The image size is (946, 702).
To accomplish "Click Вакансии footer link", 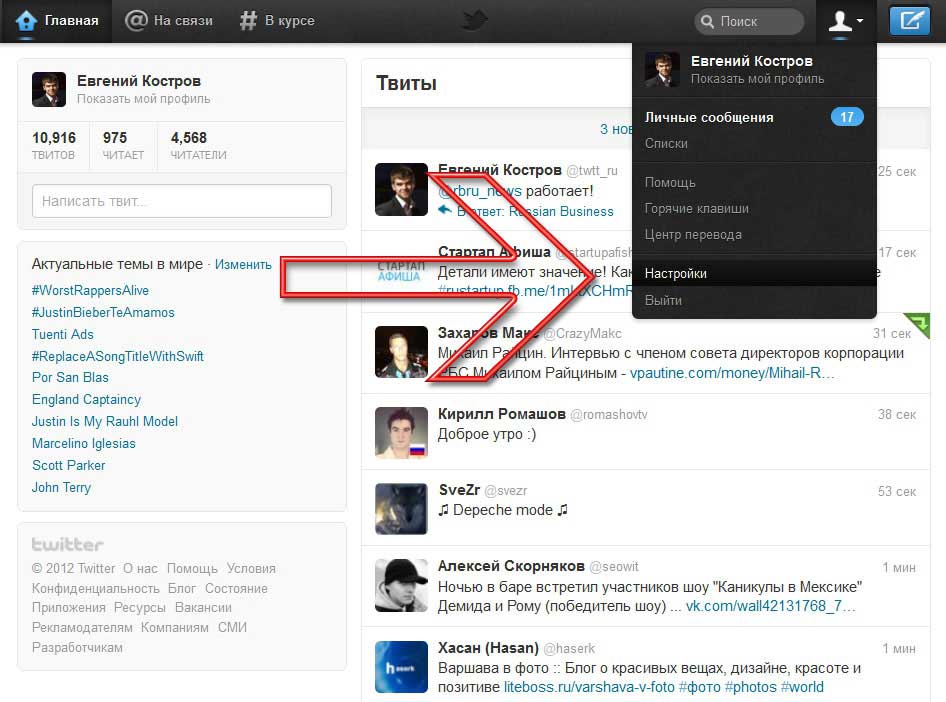I will coord(203,608).
